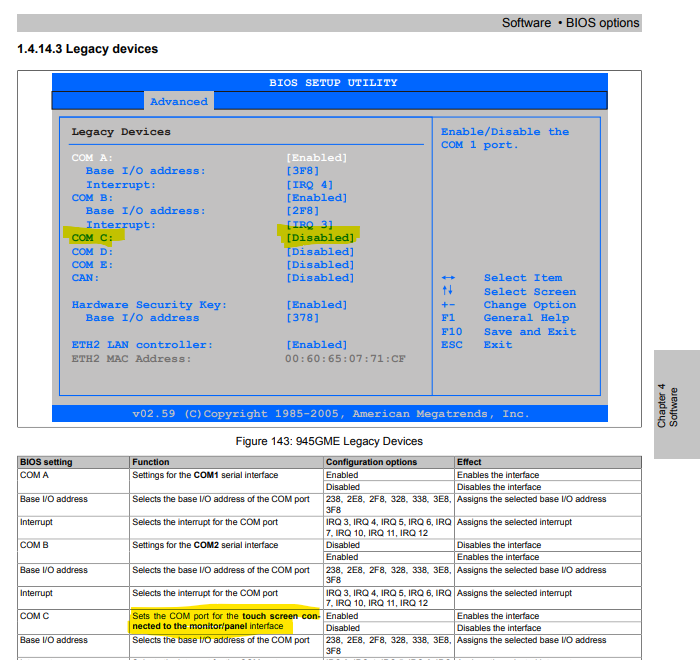Select the 'ETH2 LAN controller:' entry
The image size is (700, 660).
[x=142, y=345]
